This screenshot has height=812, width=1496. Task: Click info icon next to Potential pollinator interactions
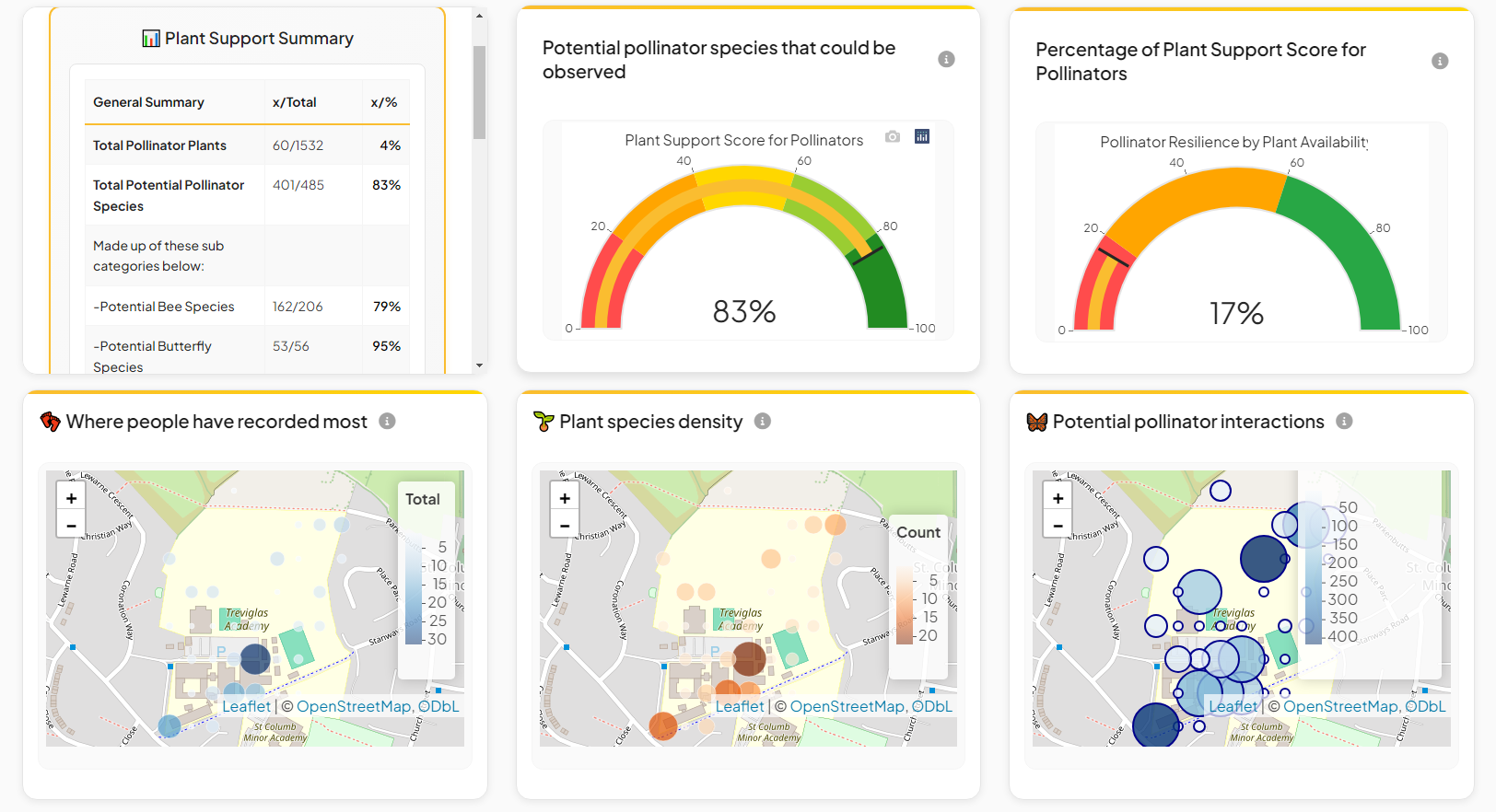coord(1344,421)
